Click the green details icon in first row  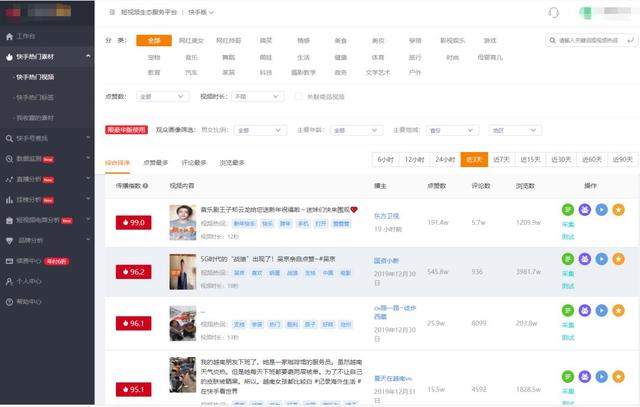(x=567, y=209)
